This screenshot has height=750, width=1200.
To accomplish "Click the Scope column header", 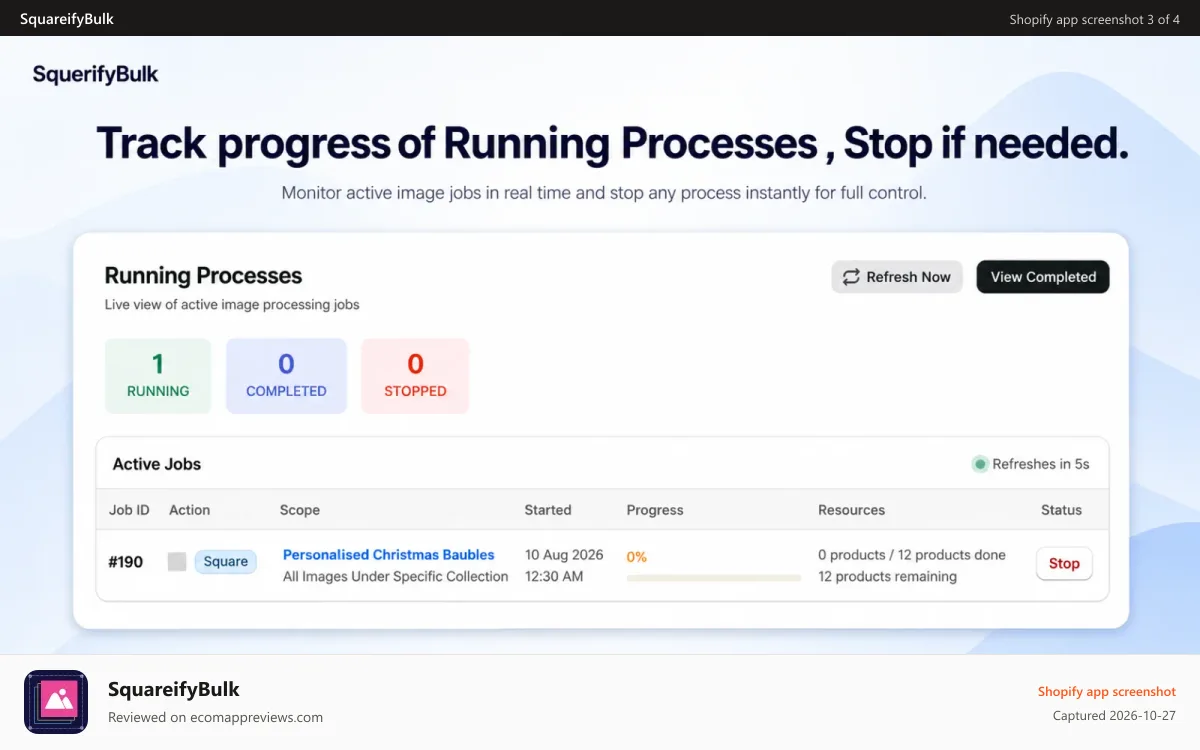I will (x=300, y=510).
